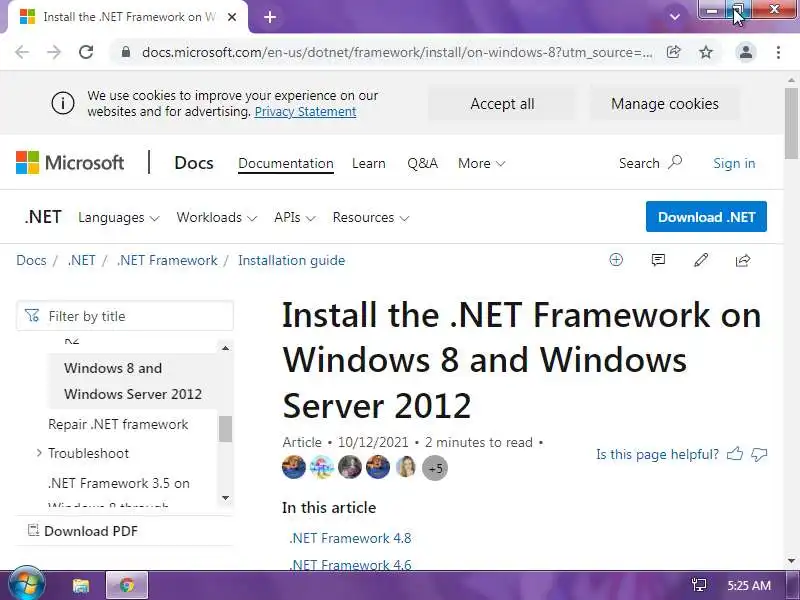
Task: Select Windows 8 and Windows Server 2012
Action: [133, 381]
